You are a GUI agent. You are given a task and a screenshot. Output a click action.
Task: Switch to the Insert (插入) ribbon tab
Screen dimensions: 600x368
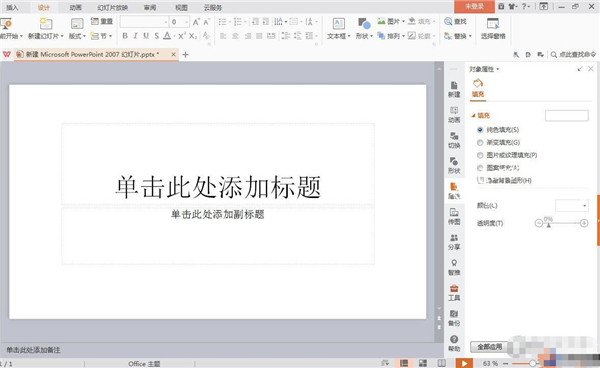(13, 7)
